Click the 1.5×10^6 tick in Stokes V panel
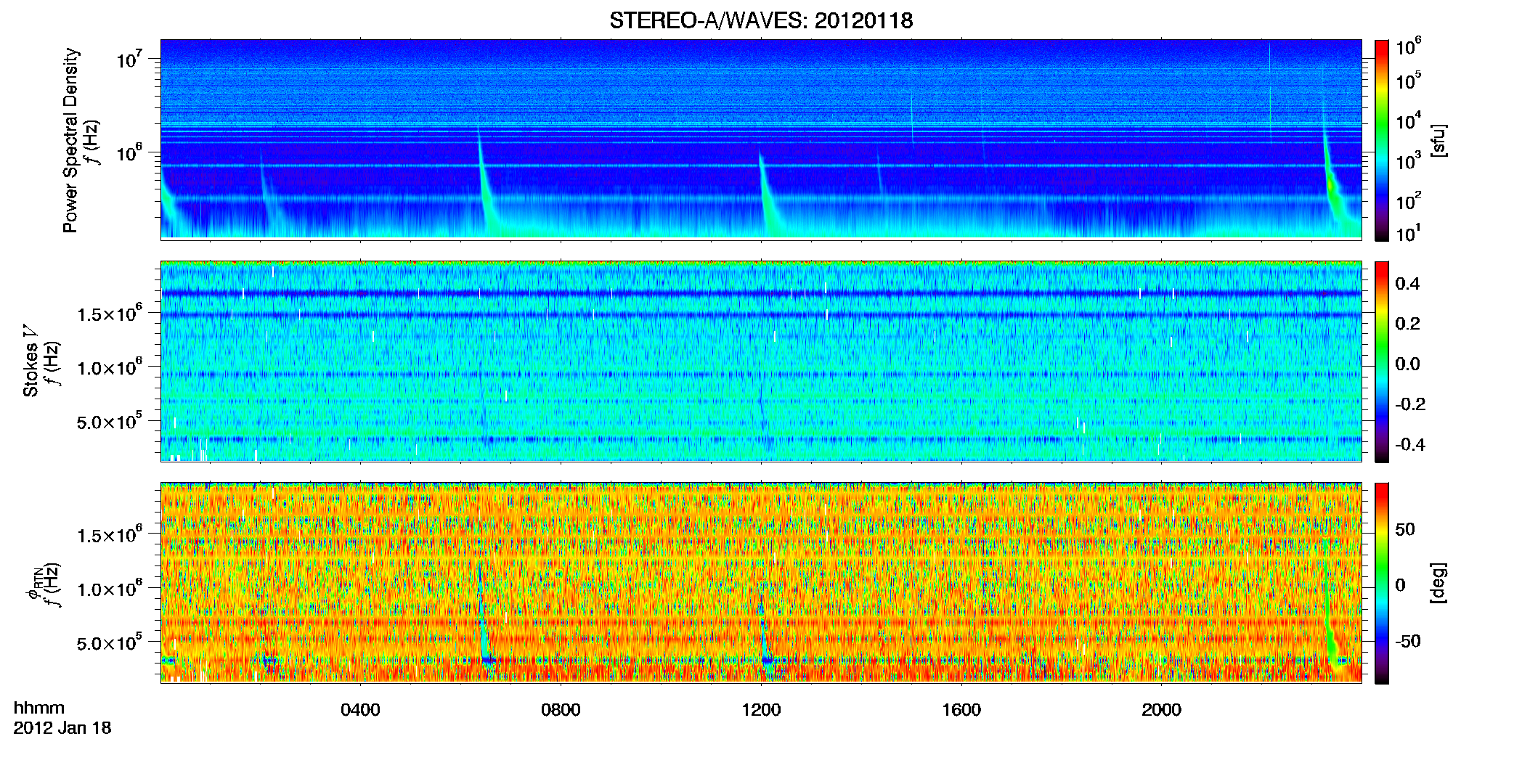This screenshot has height=784, width=1522. (x=110, y=313)
